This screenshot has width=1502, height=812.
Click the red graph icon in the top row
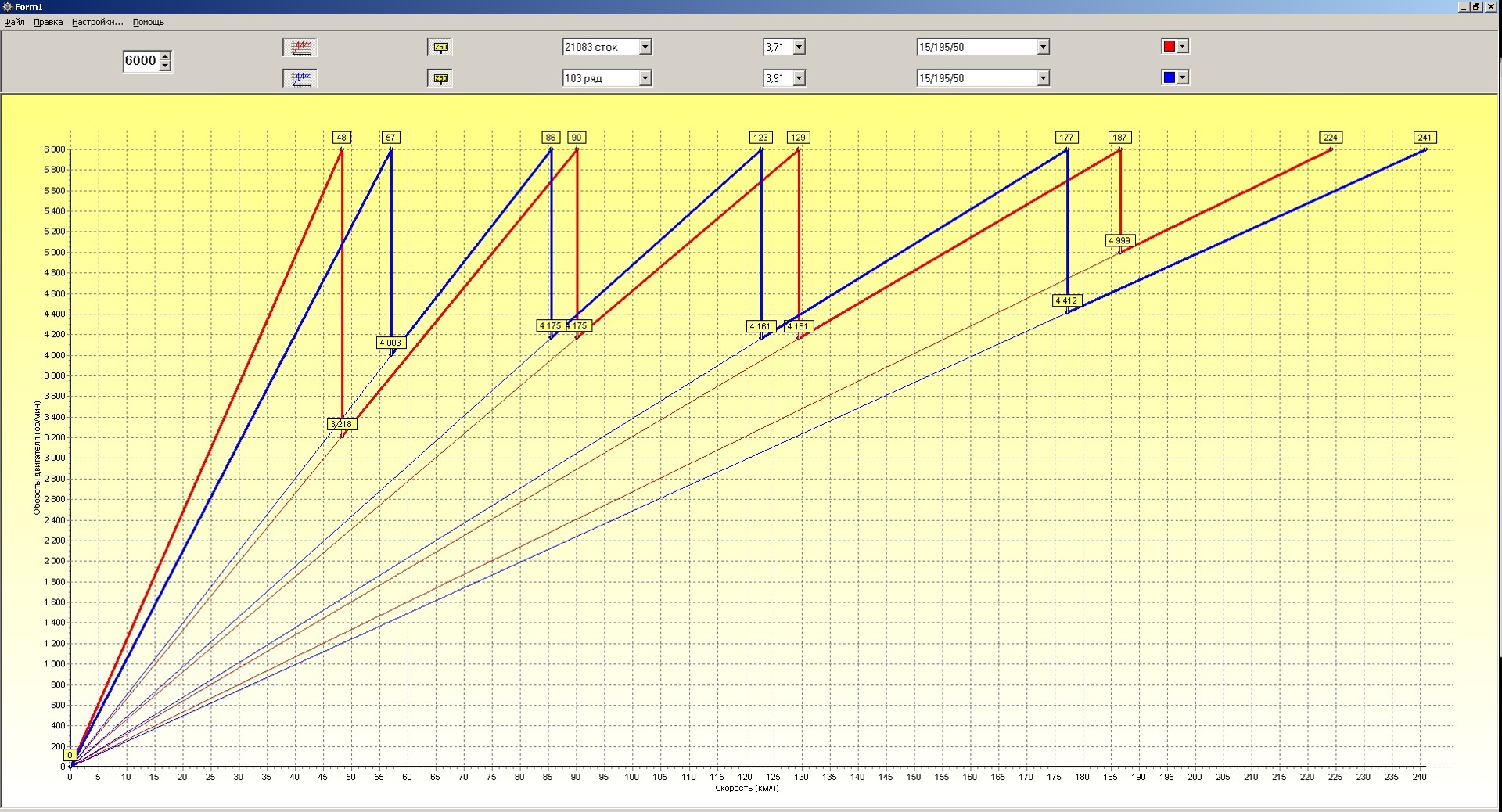(x=300, y=47)
